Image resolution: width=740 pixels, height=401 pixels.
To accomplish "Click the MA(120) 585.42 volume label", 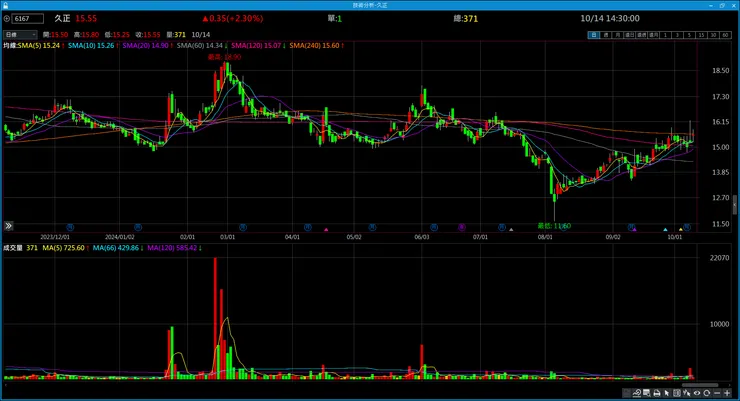I will click(172, 248).
